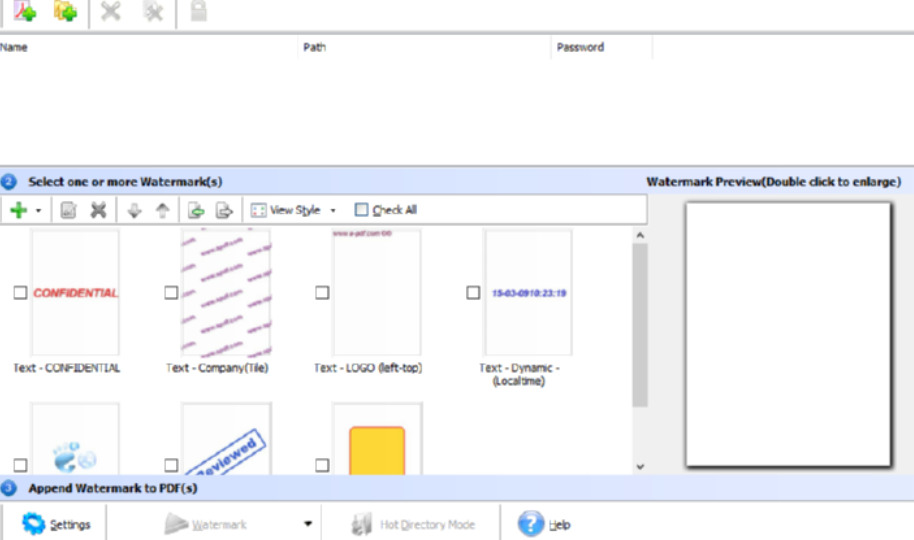Open the Add watermark dropdown arrow

[38, 211]
